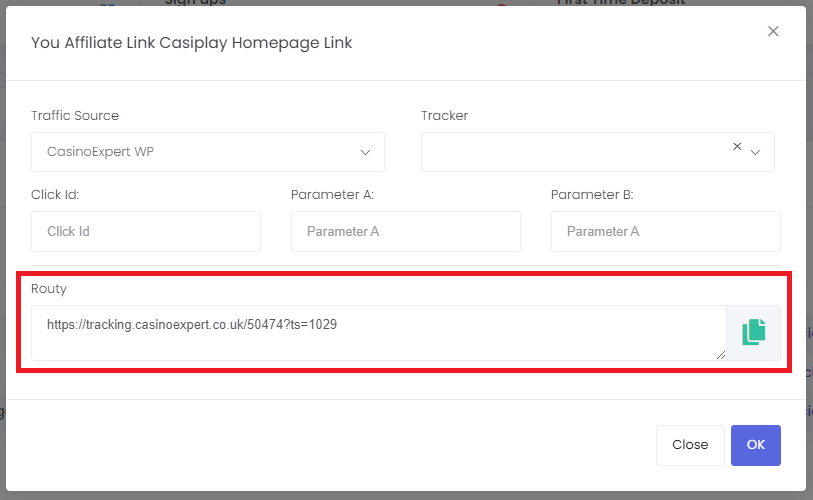Click the resize grip of the Routy textarea
Image resolution: width=813 pixels, height=500 pixels.
[720, 355]
